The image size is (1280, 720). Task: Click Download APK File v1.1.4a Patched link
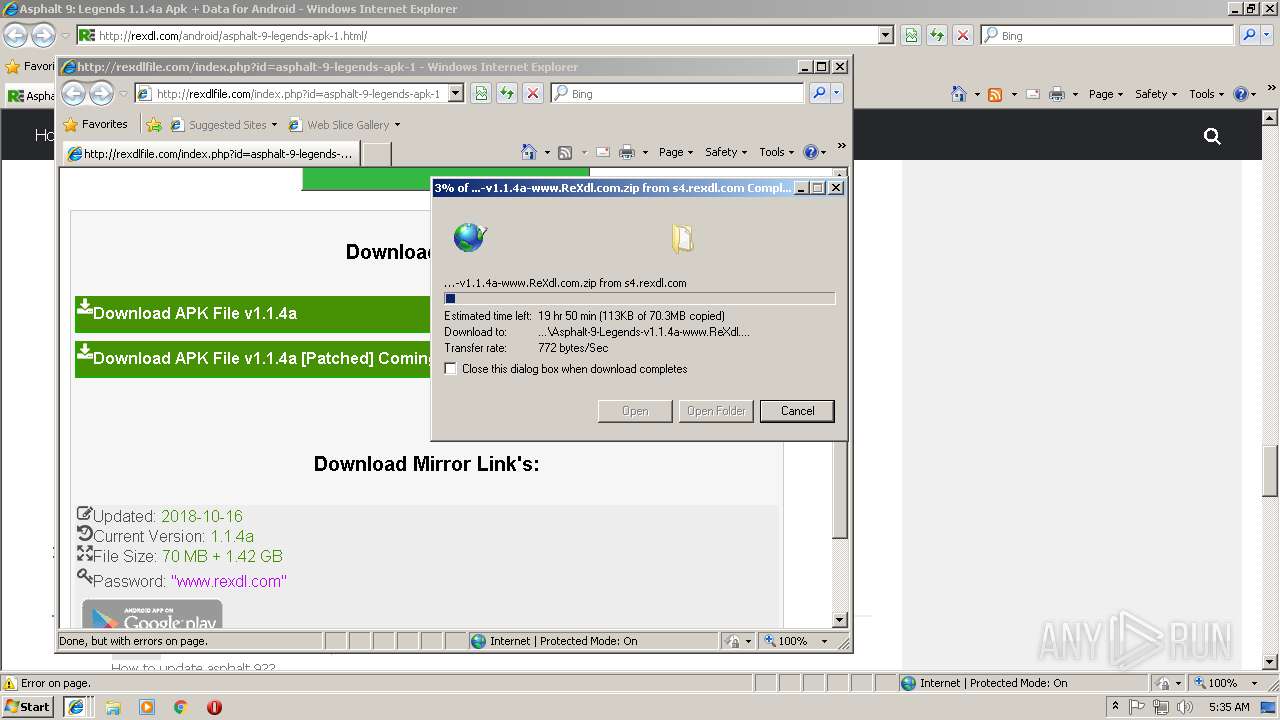click(254, 358)
